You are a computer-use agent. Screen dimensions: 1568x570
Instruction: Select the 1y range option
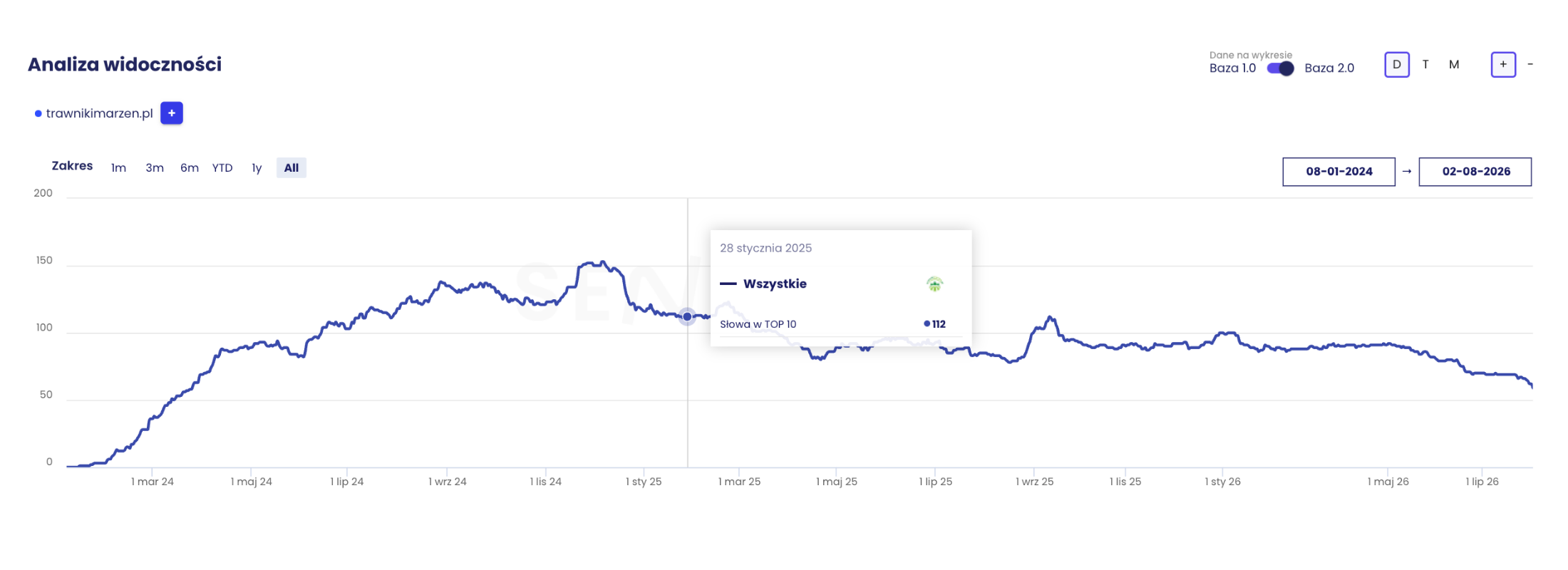[257, 168]
